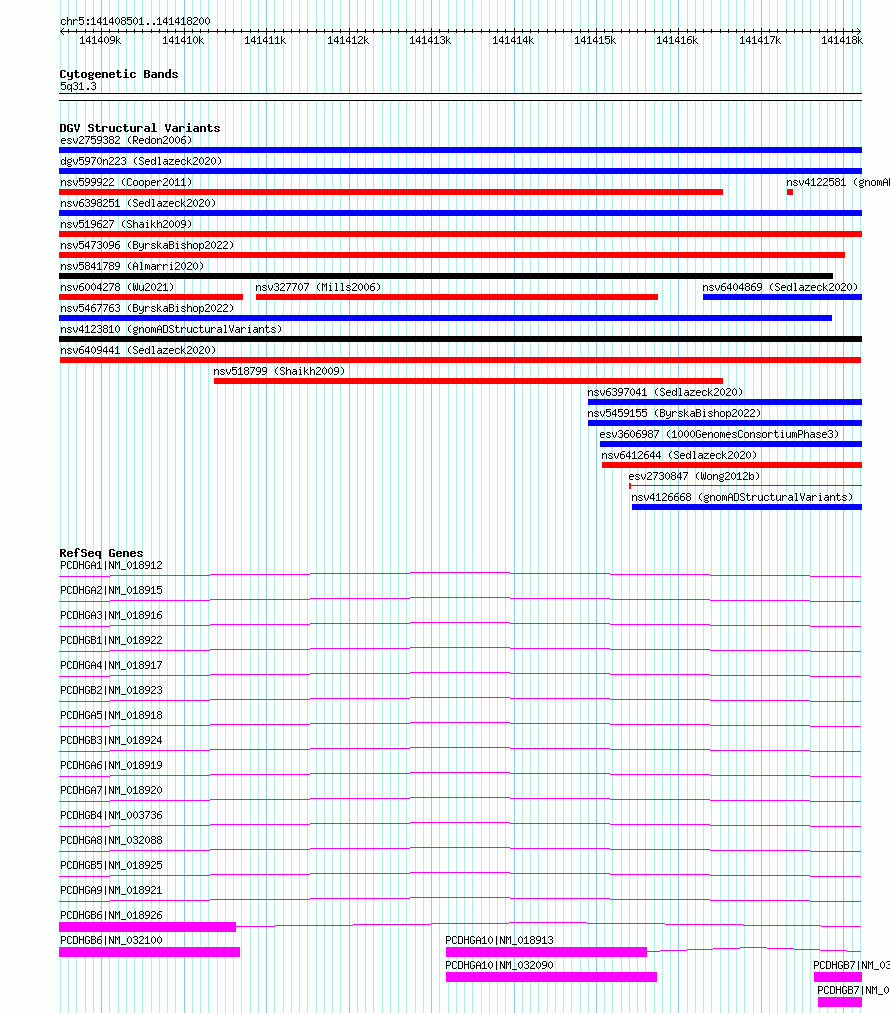
Task: Click gene PCDHGA6|NM_018919
Action: [x=111, y=766]
